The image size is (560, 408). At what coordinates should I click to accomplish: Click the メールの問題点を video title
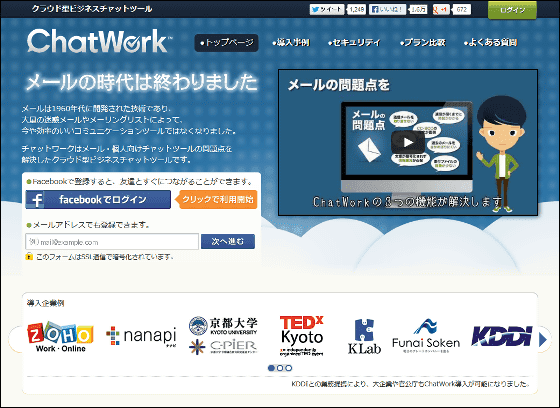click(338, 85)
